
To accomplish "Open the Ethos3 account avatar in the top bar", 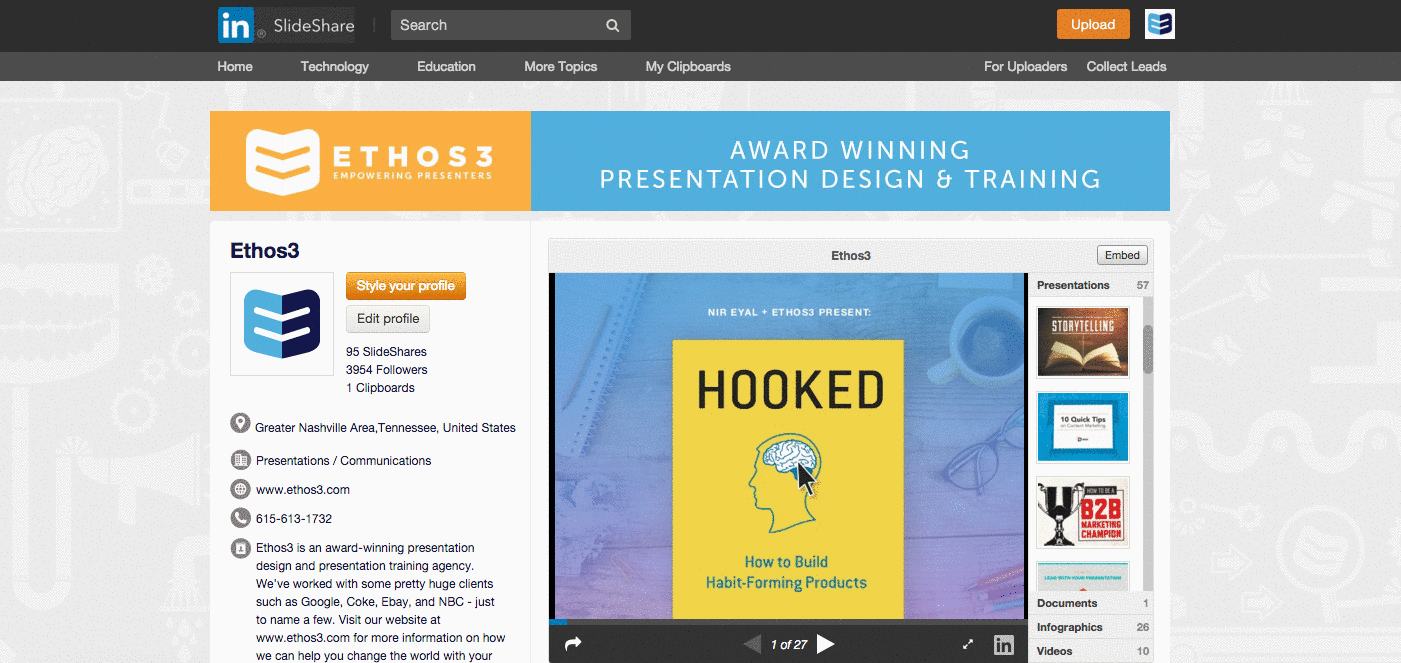I will [x=1160, y=25].
